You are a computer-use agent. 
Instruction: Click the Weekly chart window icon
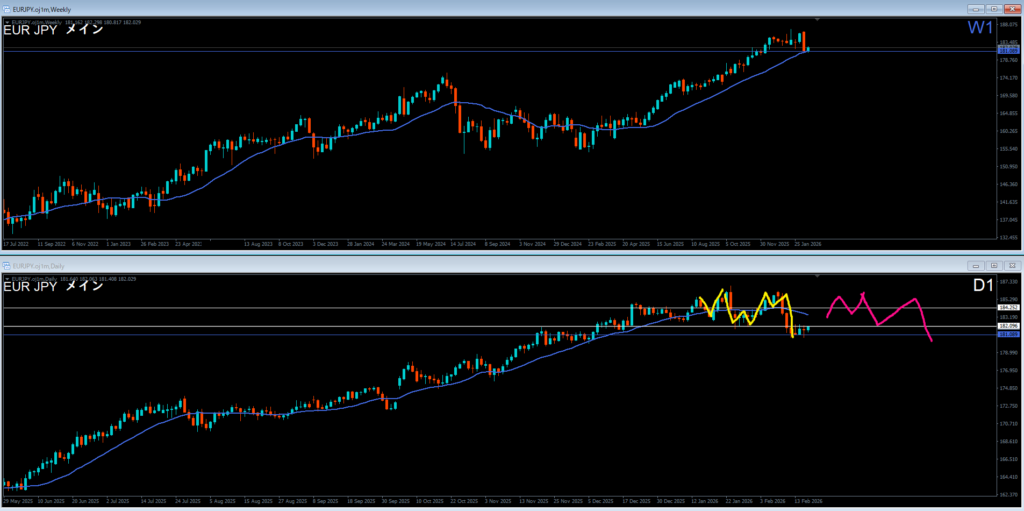[x=7, y=8]
